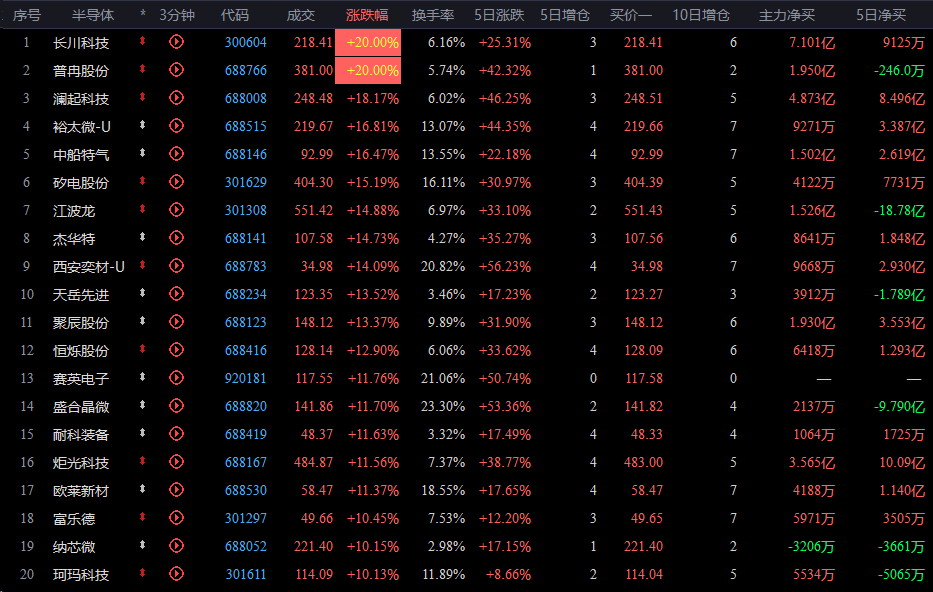
Task: Click the 5日增仓 column header
Action: coord(565,15)
